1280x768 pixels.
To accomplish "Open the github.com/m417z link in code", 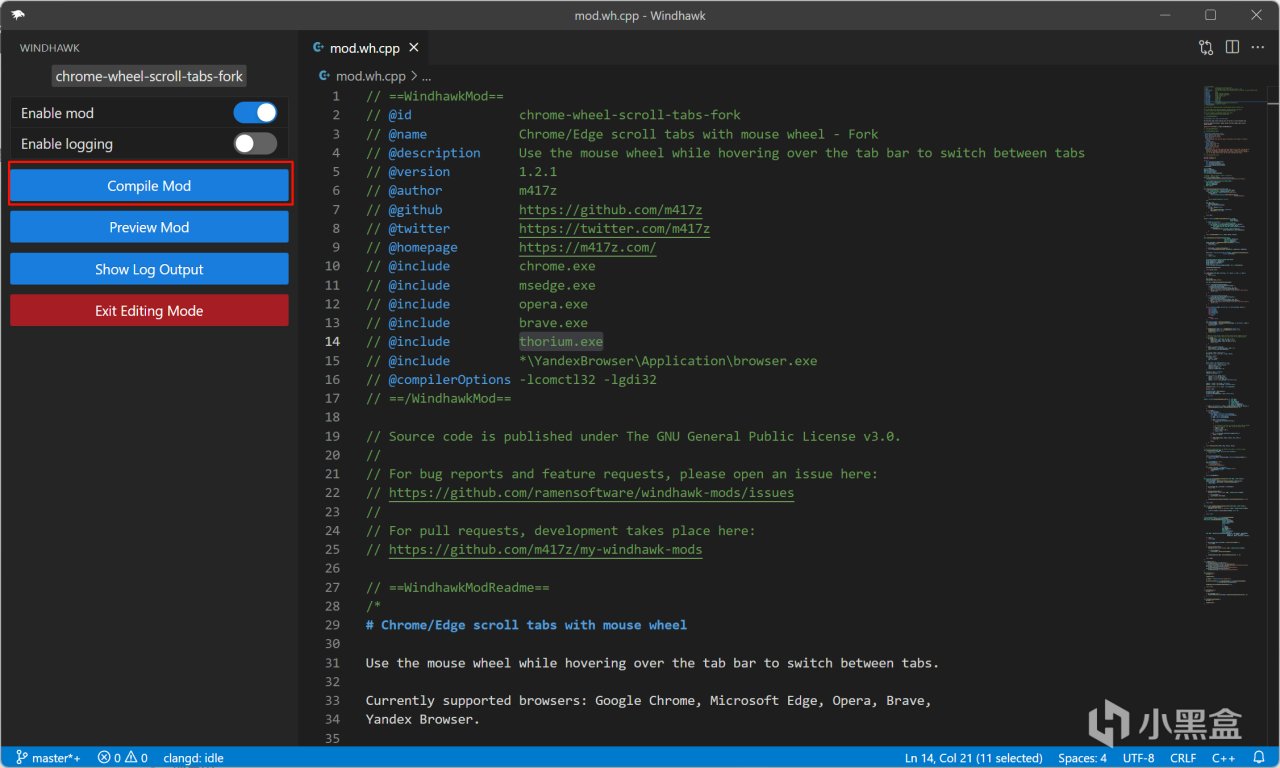I will pyautogui.click(x=610, y=210).
